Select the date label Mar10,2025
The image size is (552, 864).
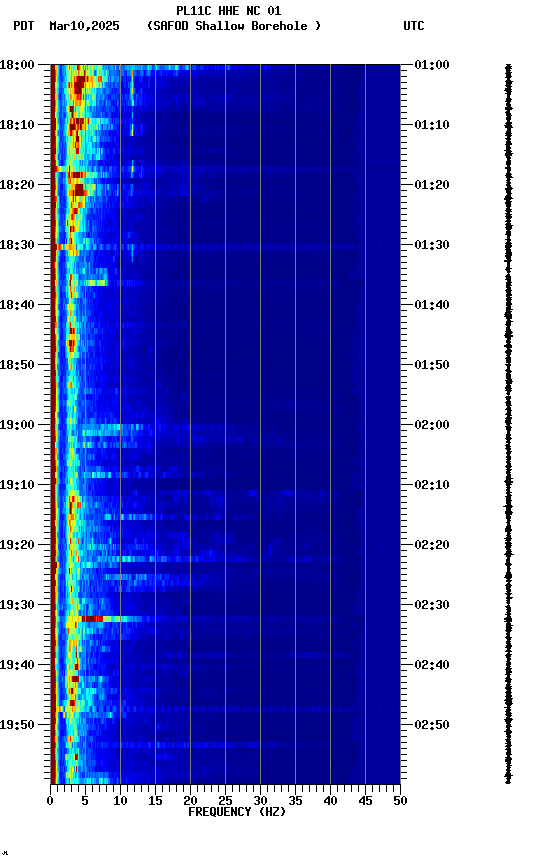84,26
